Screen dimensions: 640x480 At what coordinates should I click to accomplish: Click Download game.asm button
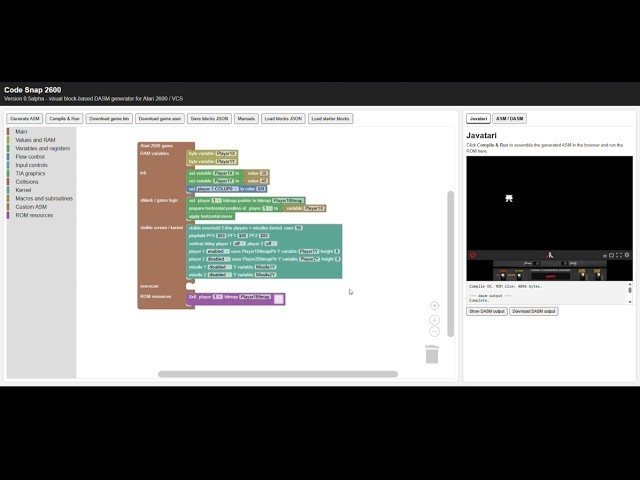(160, 119)
